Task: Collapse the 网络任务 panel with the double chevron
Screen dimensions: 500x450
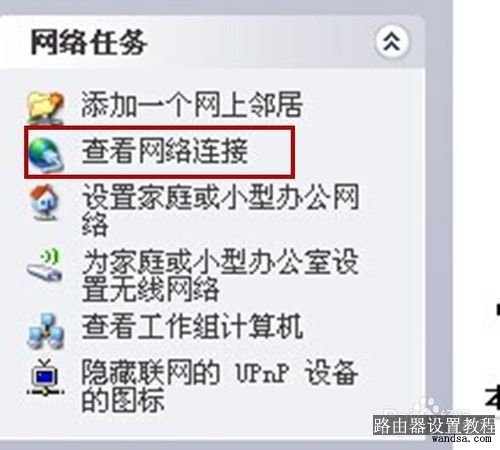Action: tap(392, 42)
